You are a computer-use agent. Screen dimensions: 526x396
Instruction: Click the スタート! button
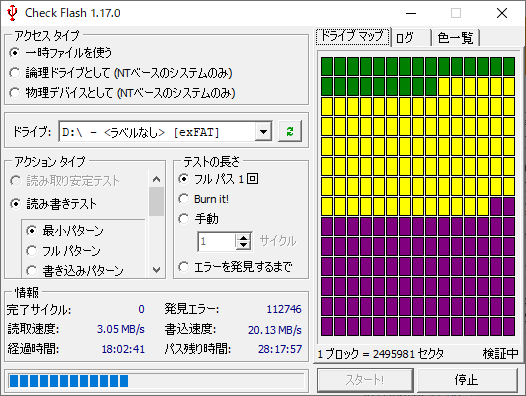click(x=365, y=380)
